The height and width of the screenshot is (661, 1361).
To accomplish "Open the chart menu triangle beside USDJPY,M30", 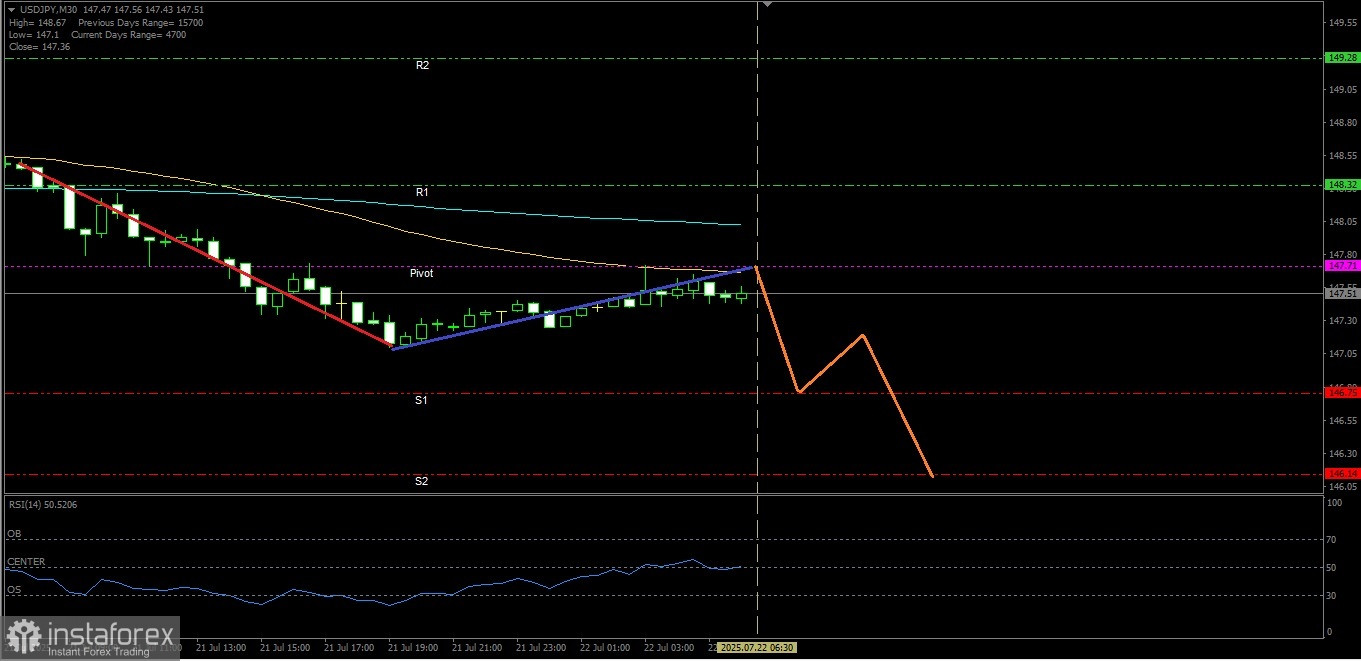I will (11, 9).
